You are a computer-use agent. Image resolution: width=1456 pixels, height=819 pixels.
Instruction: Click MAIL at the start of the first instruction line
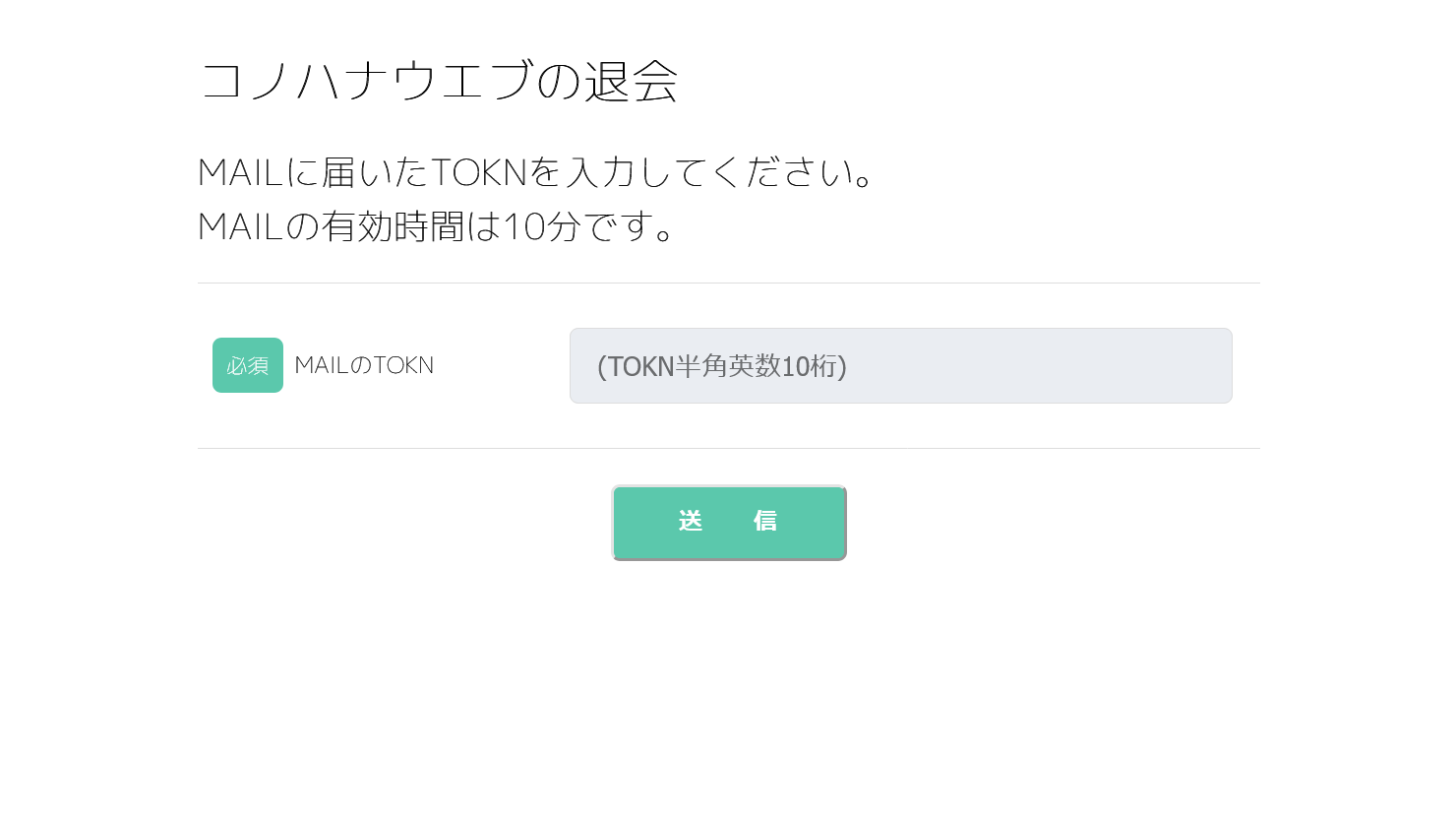click(241, 172)
